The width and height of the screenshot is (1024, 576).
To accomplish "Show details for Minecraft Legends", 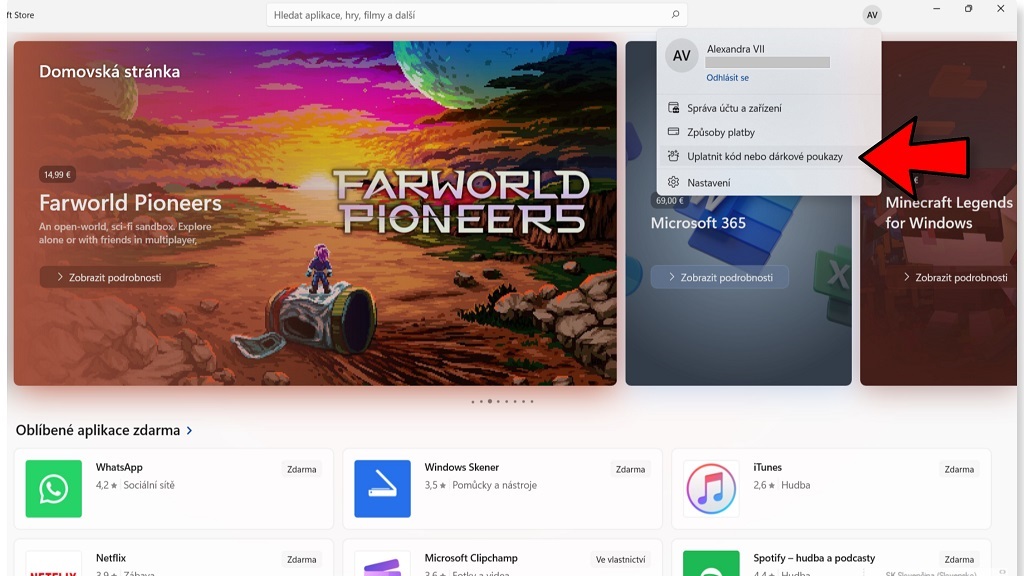I will tap(954, 277).
